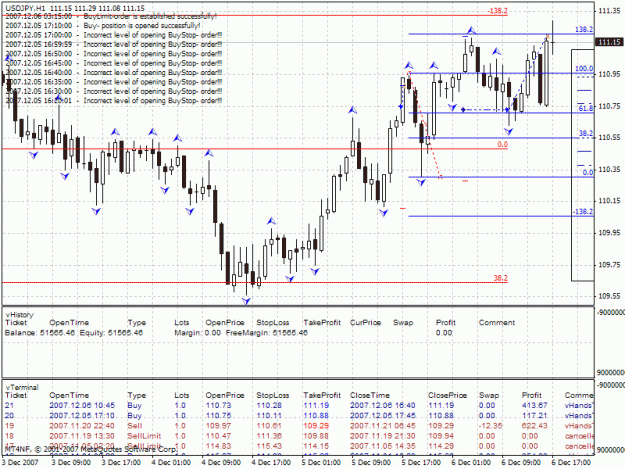The width and height of the screenshot is (625, 469).
Task: Click open time 2007.12.05 17:10 in vTerminal
Action: 82,416
